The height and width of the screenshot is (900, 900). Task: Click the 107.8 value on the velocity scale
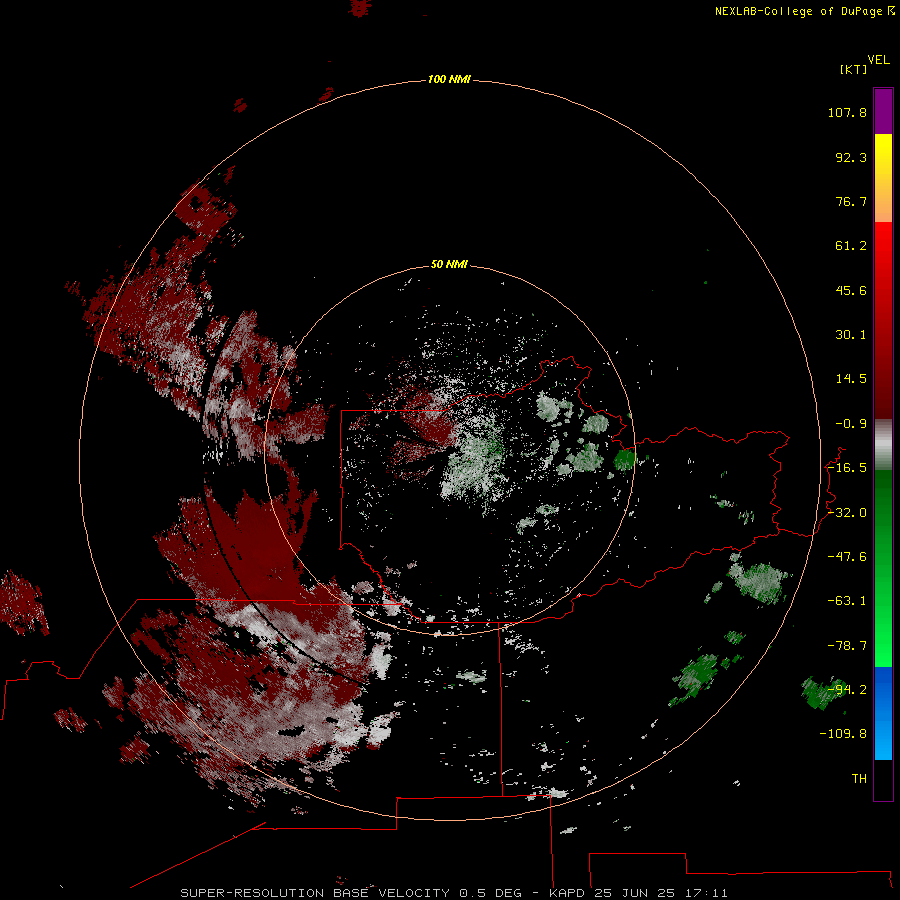click(847, 112)
